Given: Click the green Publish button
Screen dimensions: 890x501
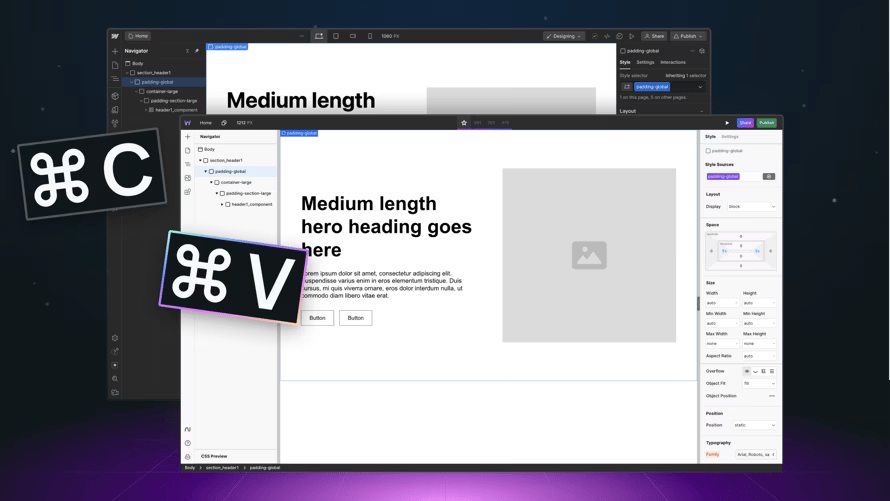Looking at the screenshot, I should [x=766, y=123].
